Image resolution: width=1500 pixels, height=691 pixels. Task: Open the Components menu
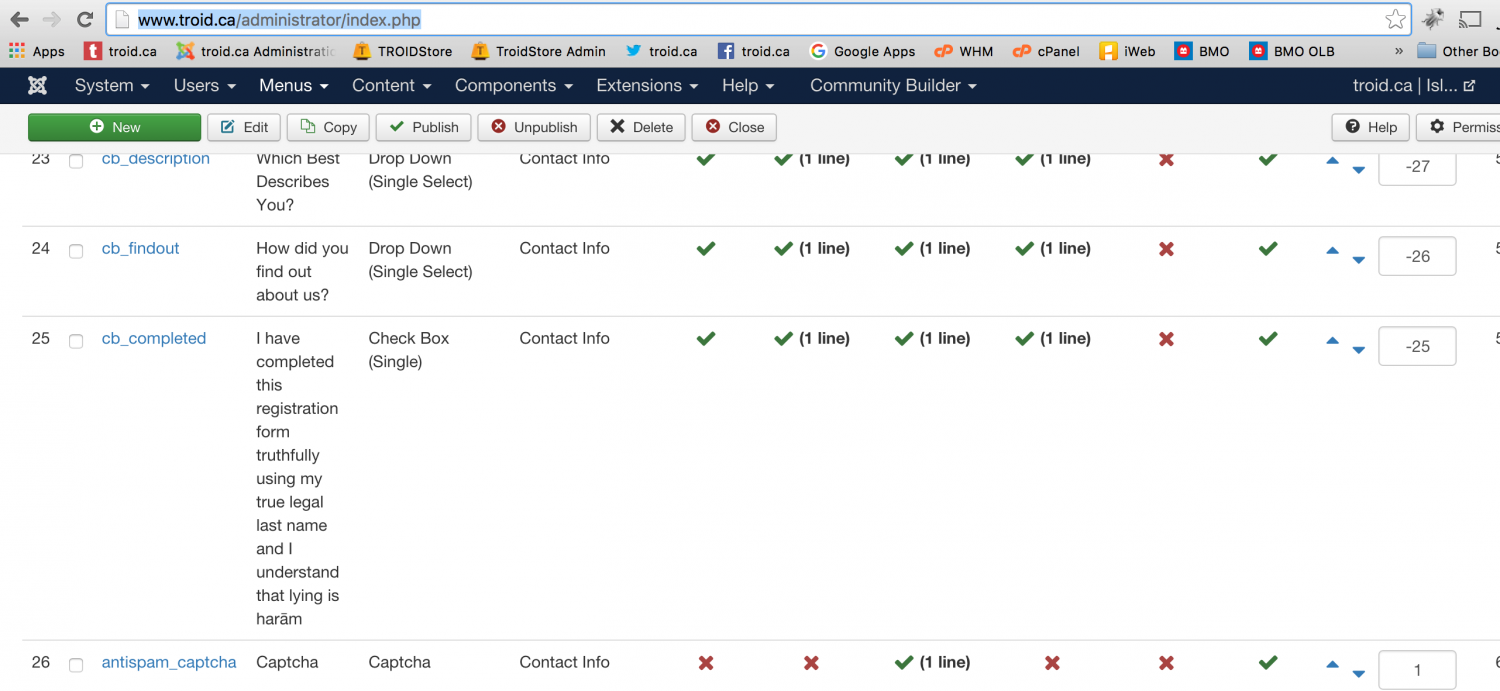514,86
